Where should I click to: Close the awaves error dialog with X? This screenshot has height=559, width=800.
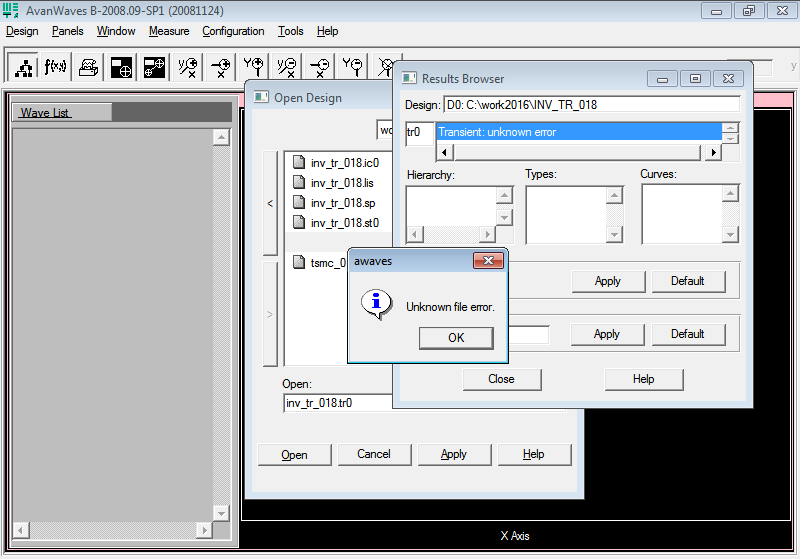tap(488, 261)
